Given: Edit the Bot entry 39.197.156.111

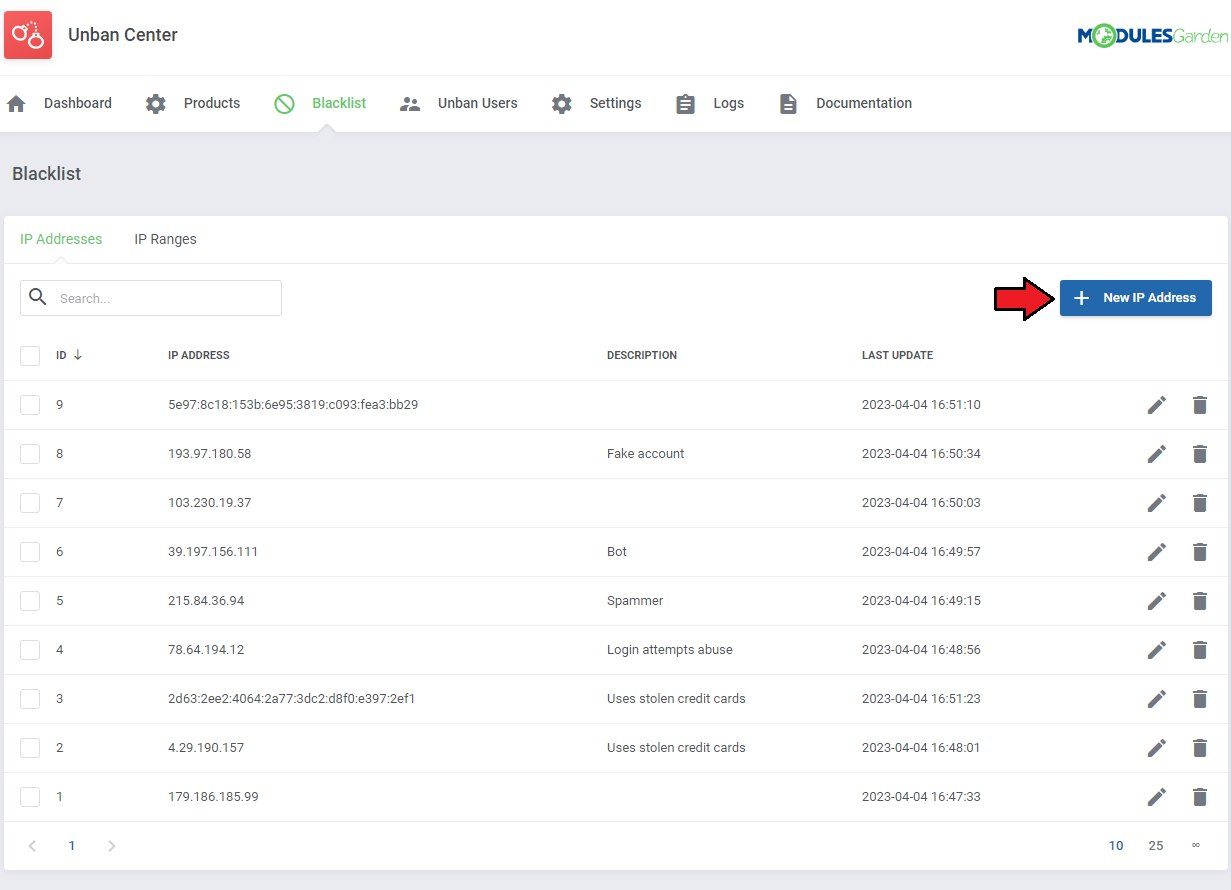Looking at the screenshot, I should click(x=1157, y=552).
